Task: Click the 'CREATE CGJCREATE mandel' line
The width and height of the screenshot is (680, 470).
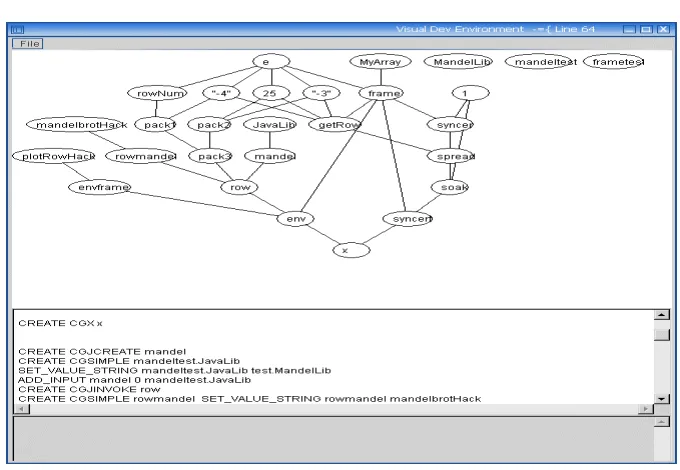Action: [102, 352]
